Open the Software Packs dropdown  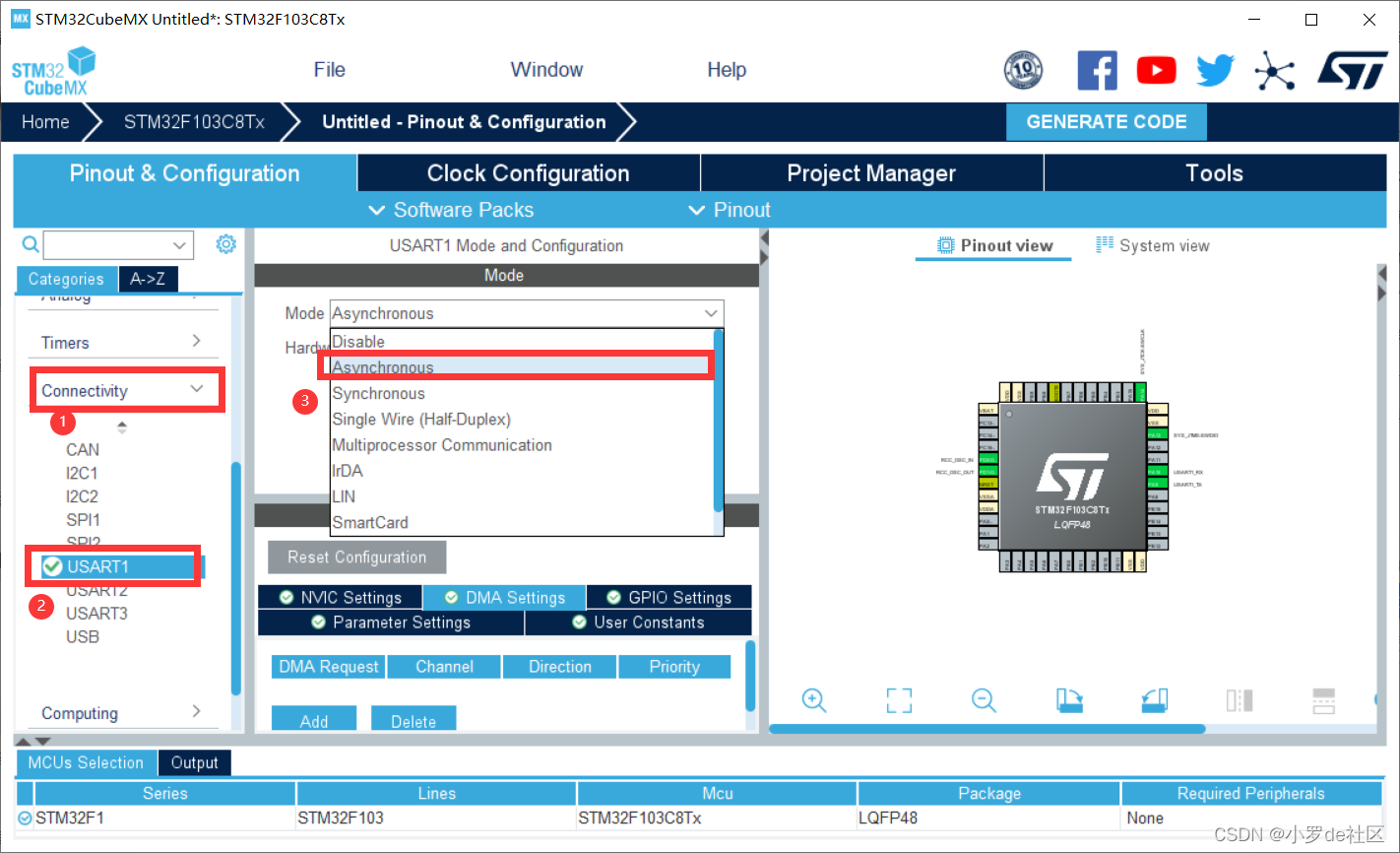click(451, 210)
